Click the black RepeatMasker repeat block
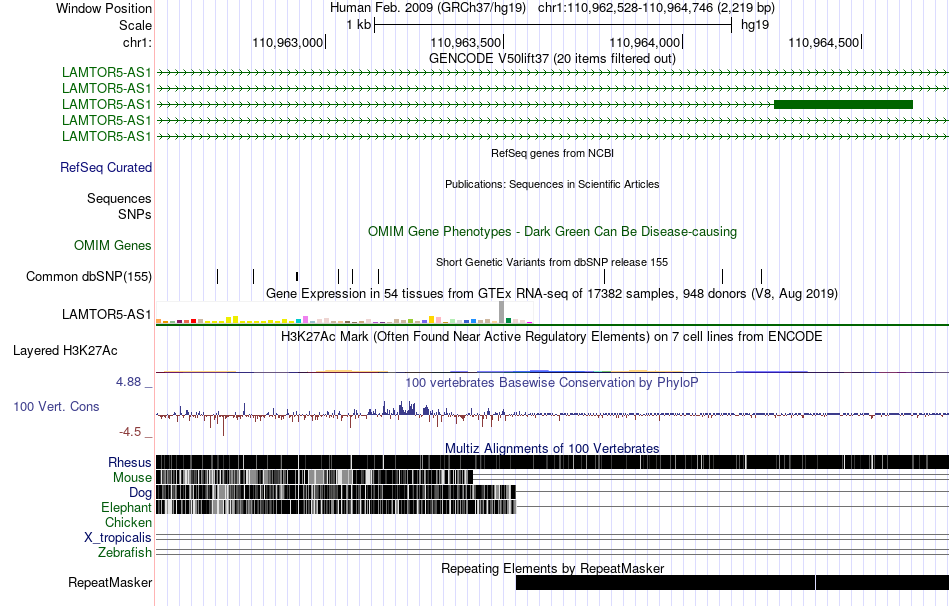This screenshot has height=606, width=950. [732, 582]
